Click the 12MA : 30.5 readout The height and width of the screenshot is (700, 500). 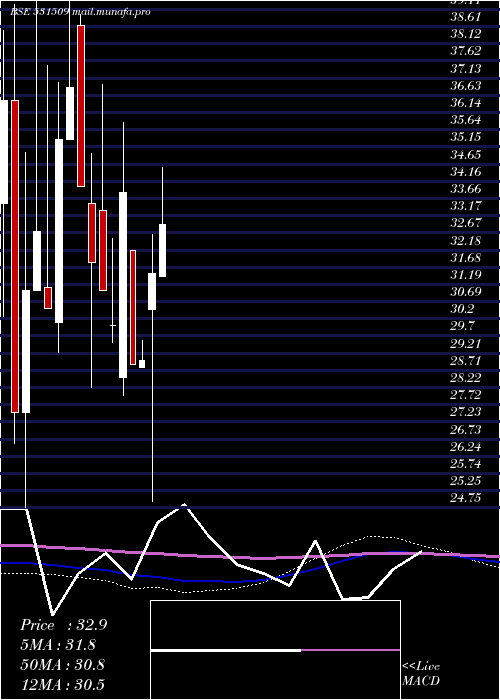tap(62, 685)
